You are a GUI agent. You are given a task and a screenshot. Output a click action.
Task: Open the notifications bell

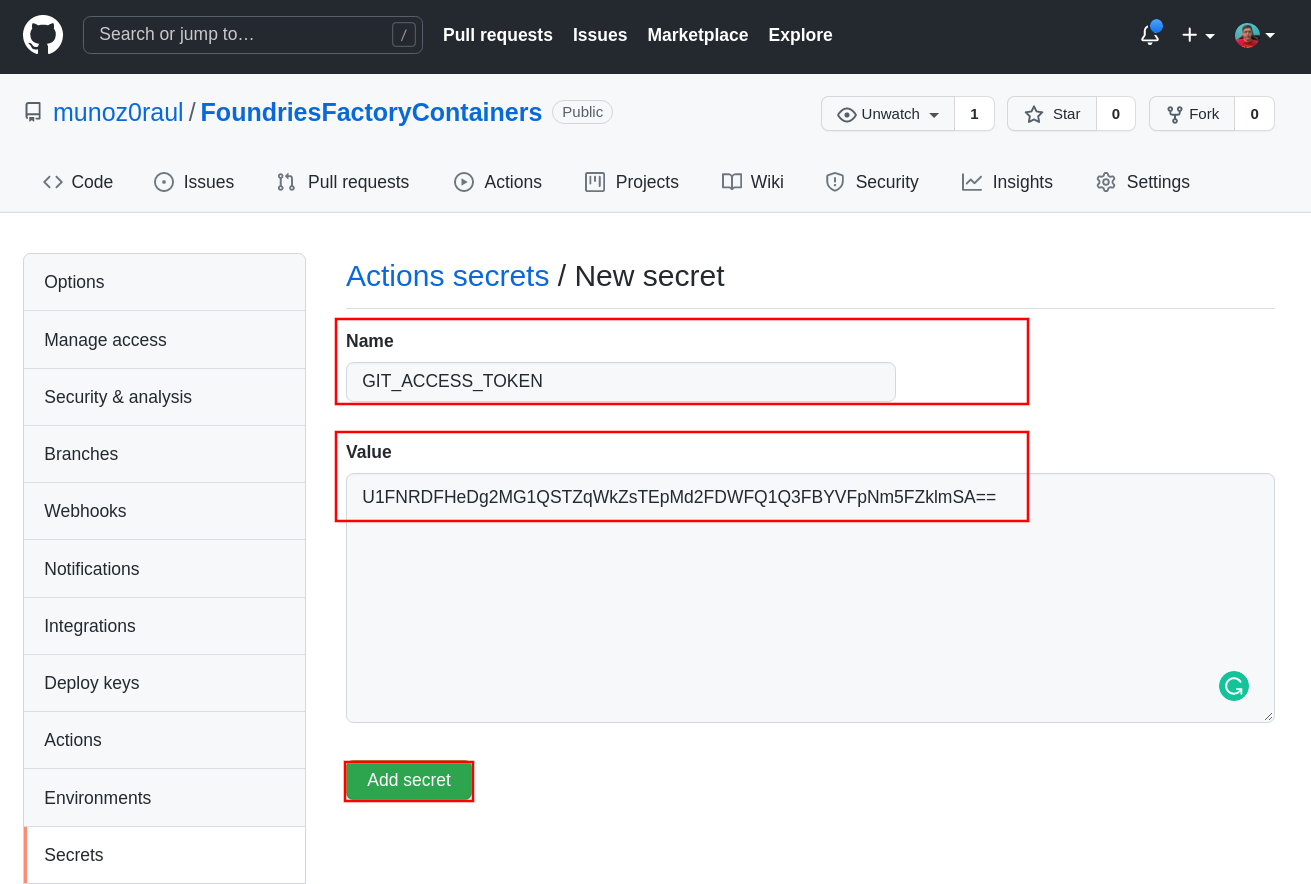click(1150, 35)
